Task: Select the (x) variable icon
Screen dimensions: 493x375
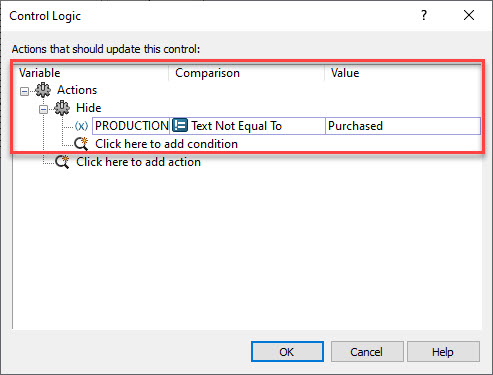Action: [81, 126]
